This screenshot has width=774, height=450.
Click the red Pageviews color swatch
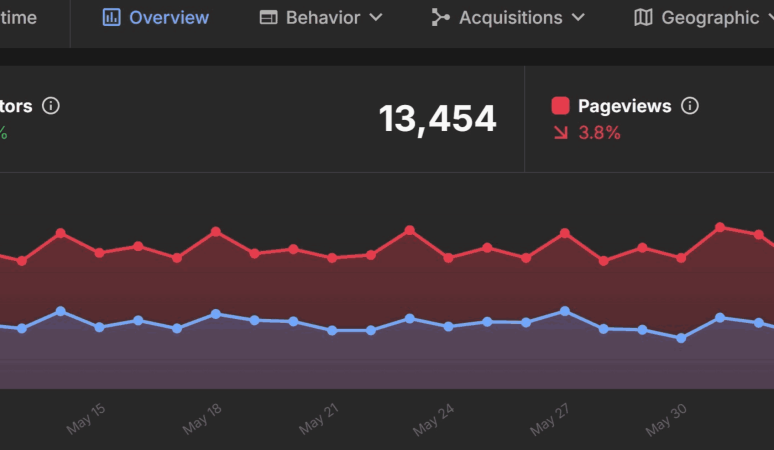pyautogui.click(x=560, y=106)
